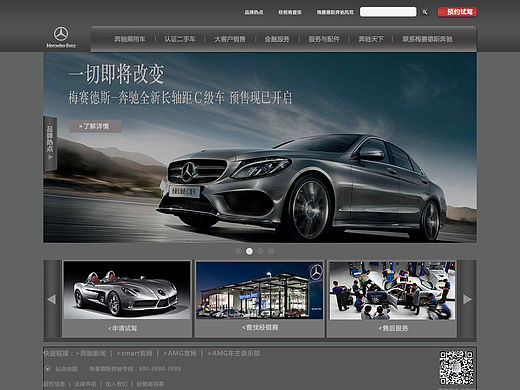Click the 经销商查询 top link

point(290,12)
